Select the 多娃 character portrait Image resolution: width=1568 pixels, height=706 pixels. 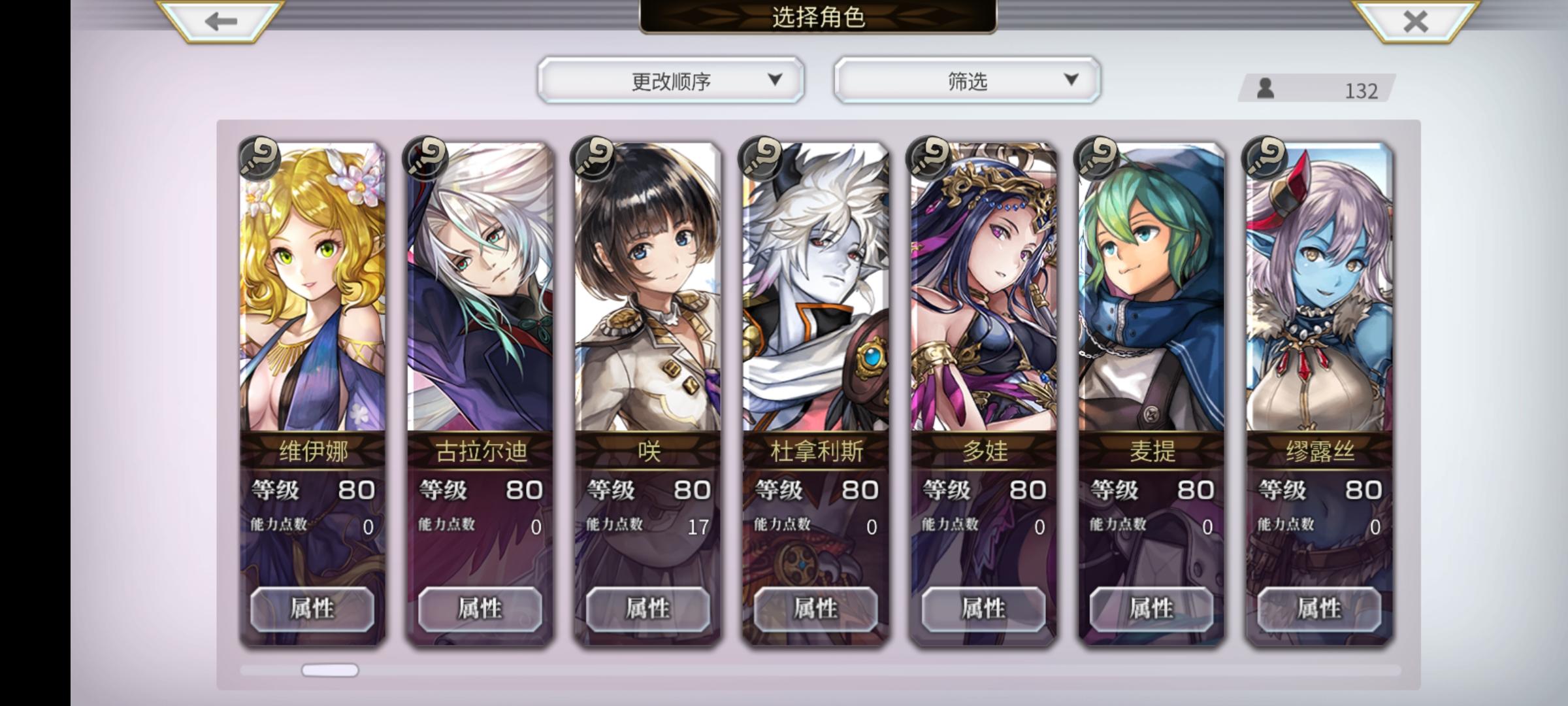pyautogui.click(x=983, y=288)
